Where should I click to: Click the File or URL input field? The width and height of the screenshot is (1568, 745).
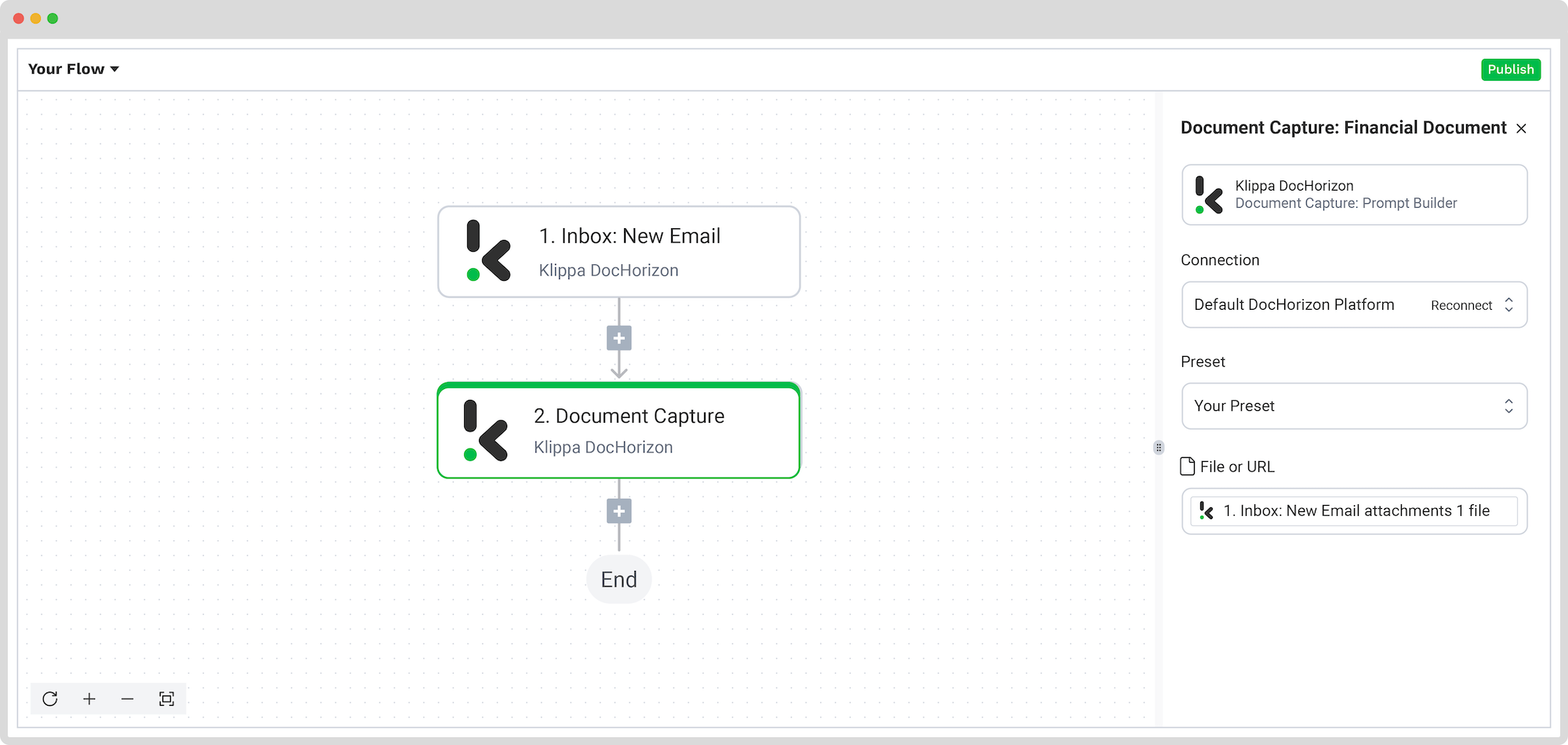pyautogui.click(x=1355, y=511)
